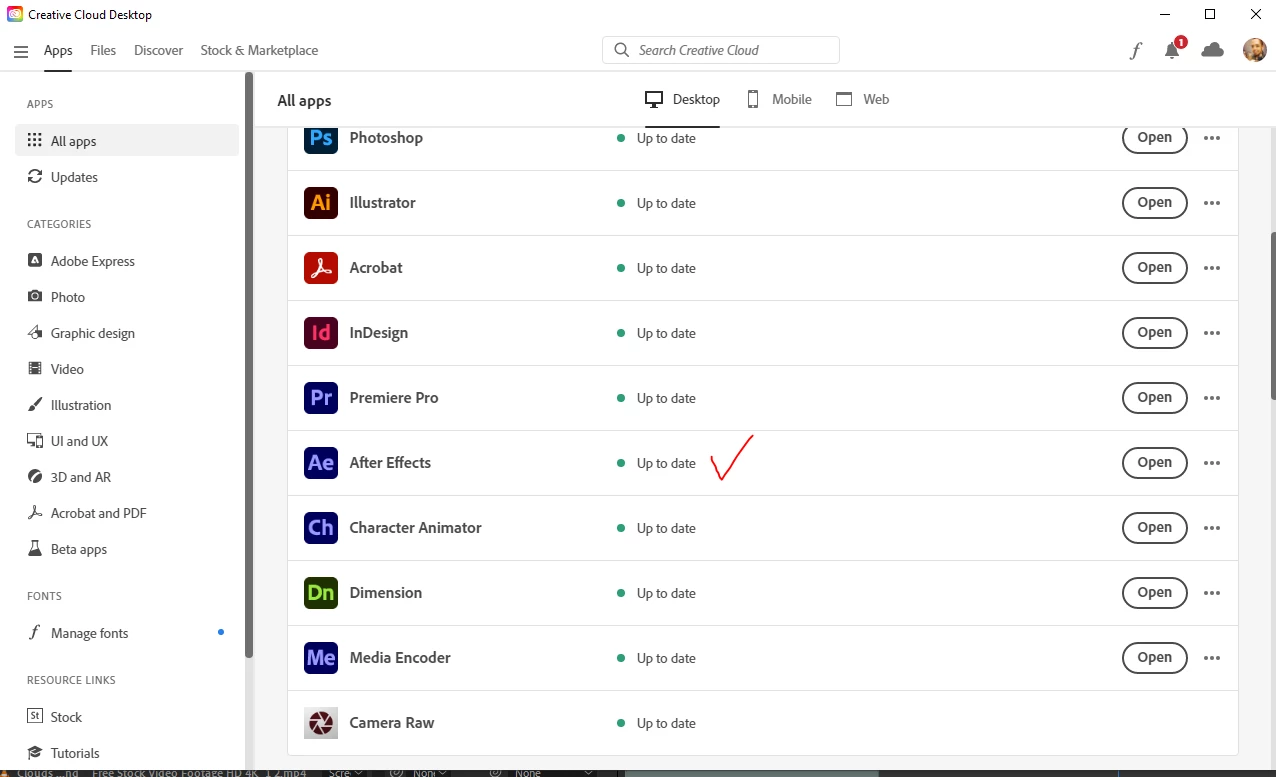This screenshot has width=1276, height=777.
Task: Open the Stock resource link
Action: pos(127,717)
